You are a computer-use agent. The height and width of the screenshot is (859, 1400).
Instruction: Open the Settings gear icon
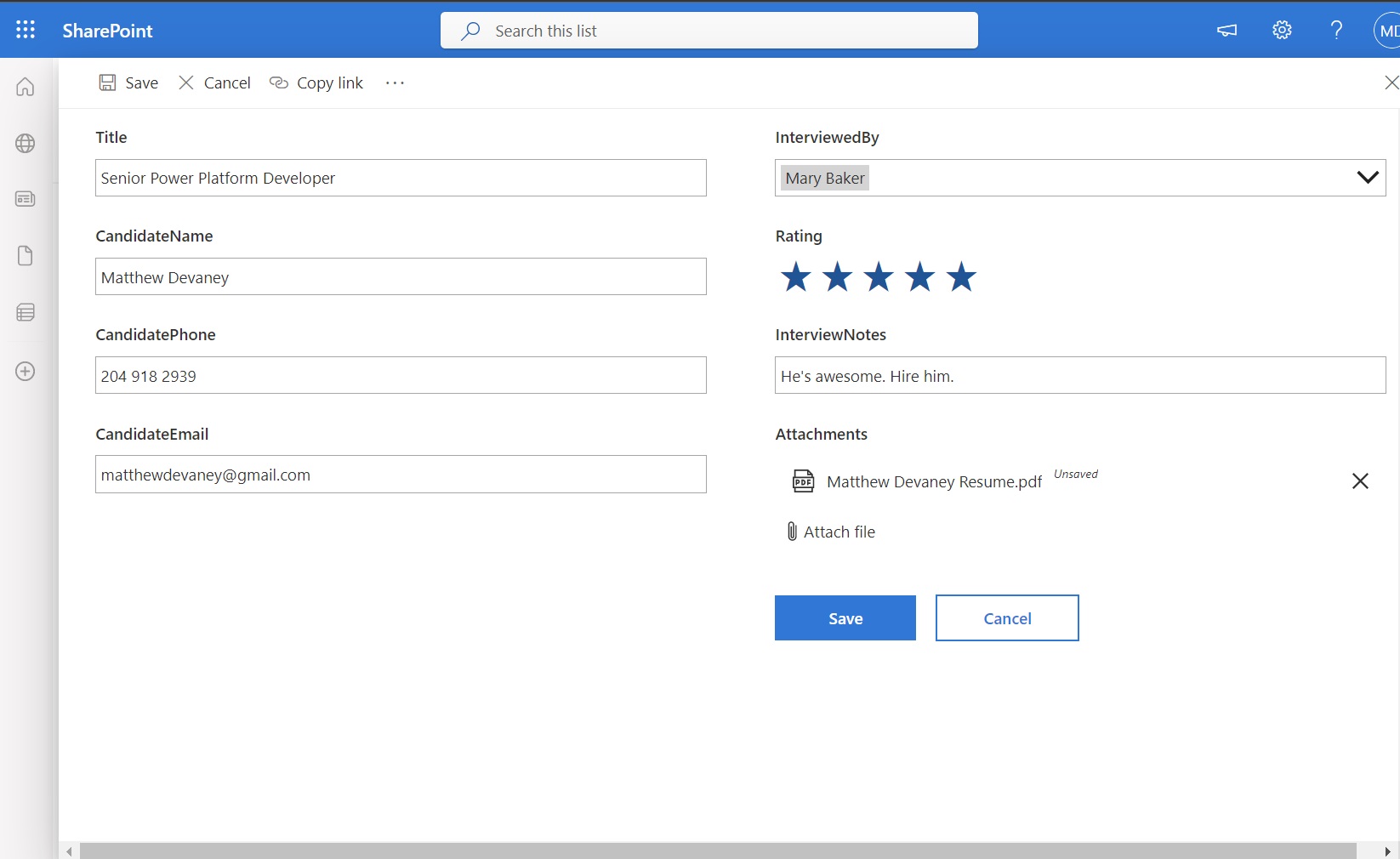click(1282, 30)
